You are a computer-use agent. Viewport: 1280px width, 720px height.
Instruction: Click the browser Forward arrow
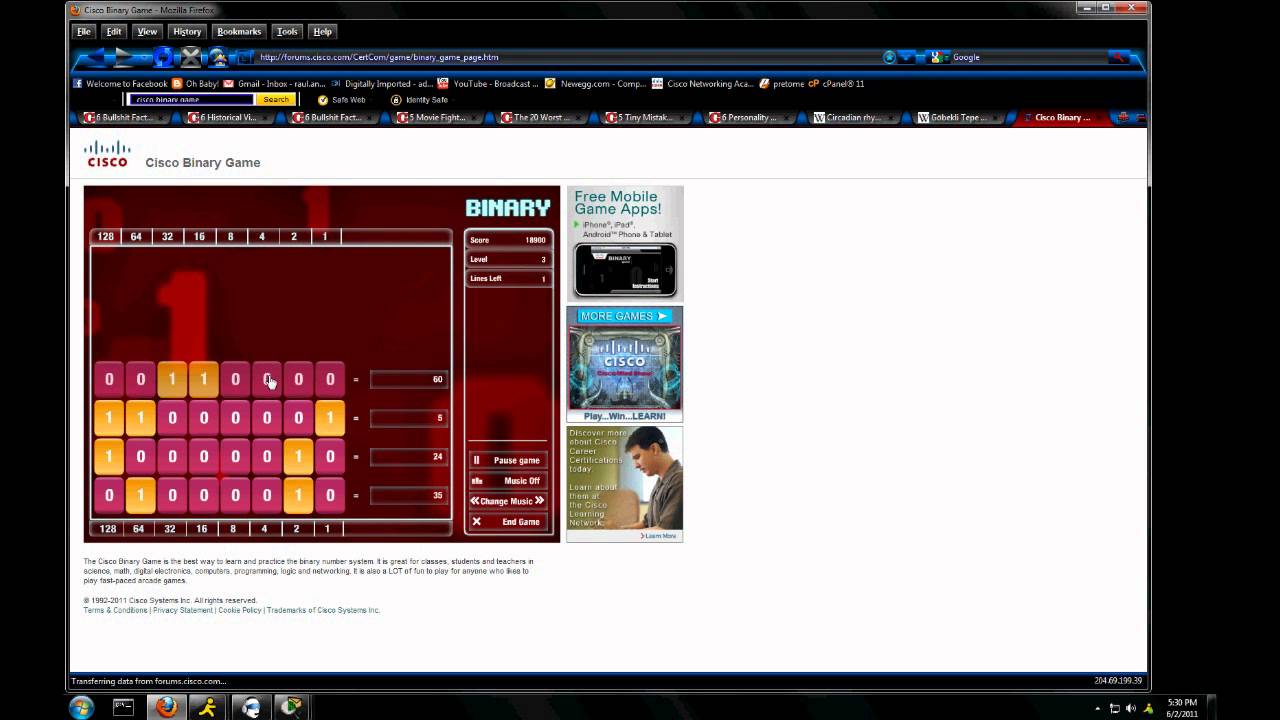pos(126,57)
